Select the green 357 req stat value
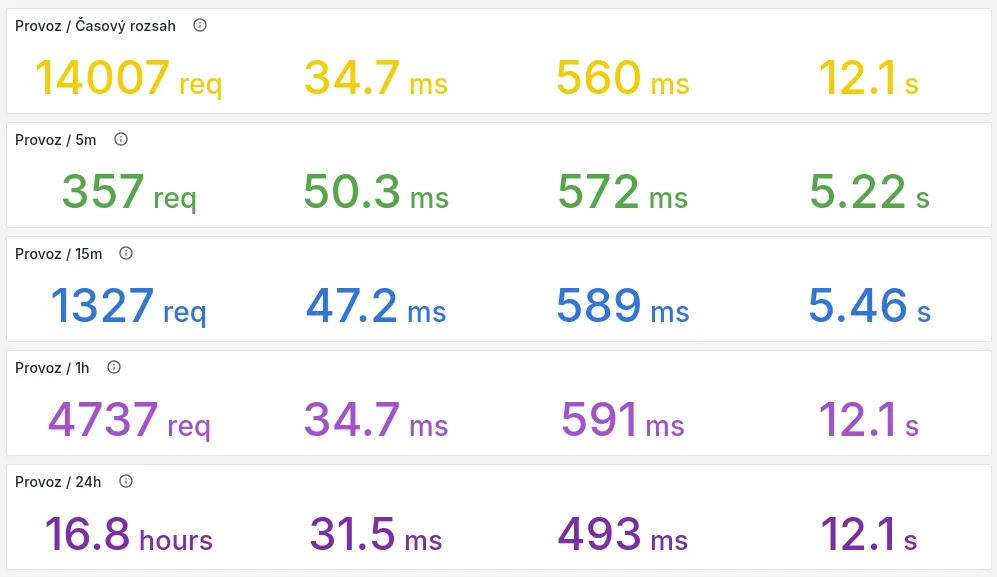997x577 pixels. (x=128, y=192)
